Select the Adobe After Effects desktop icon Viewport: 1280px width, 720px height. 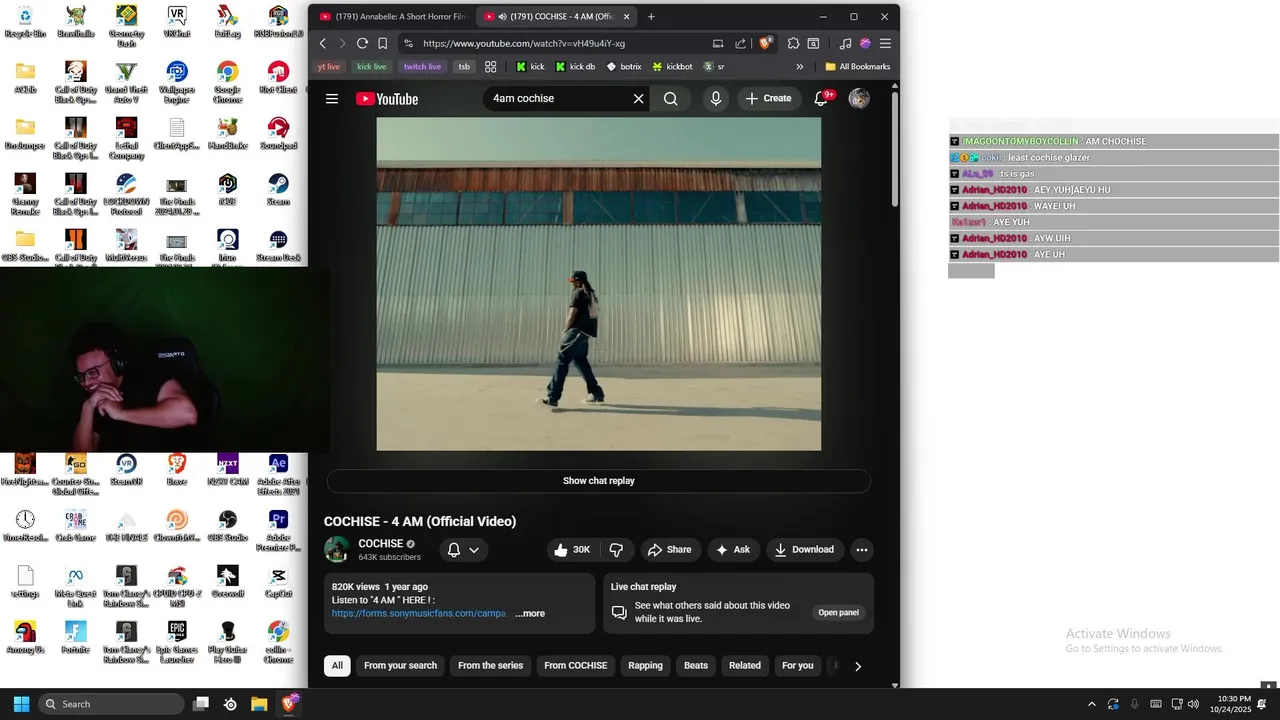pos(278,474)
